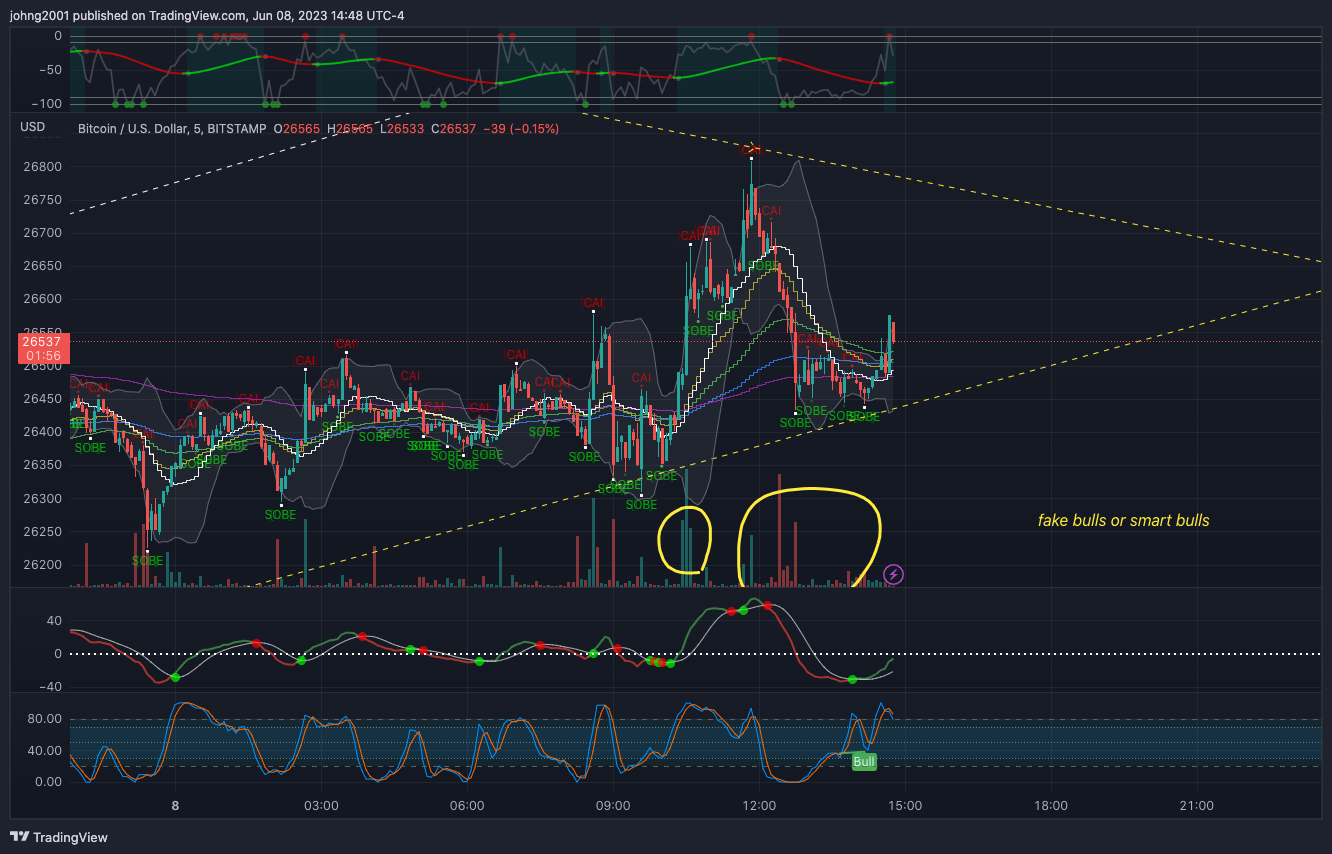Image resolution: width=1332 pixels, height=854 pixels.
Task: Click the 0.00 level label in stochastic pane
Action: coord(49,782)
